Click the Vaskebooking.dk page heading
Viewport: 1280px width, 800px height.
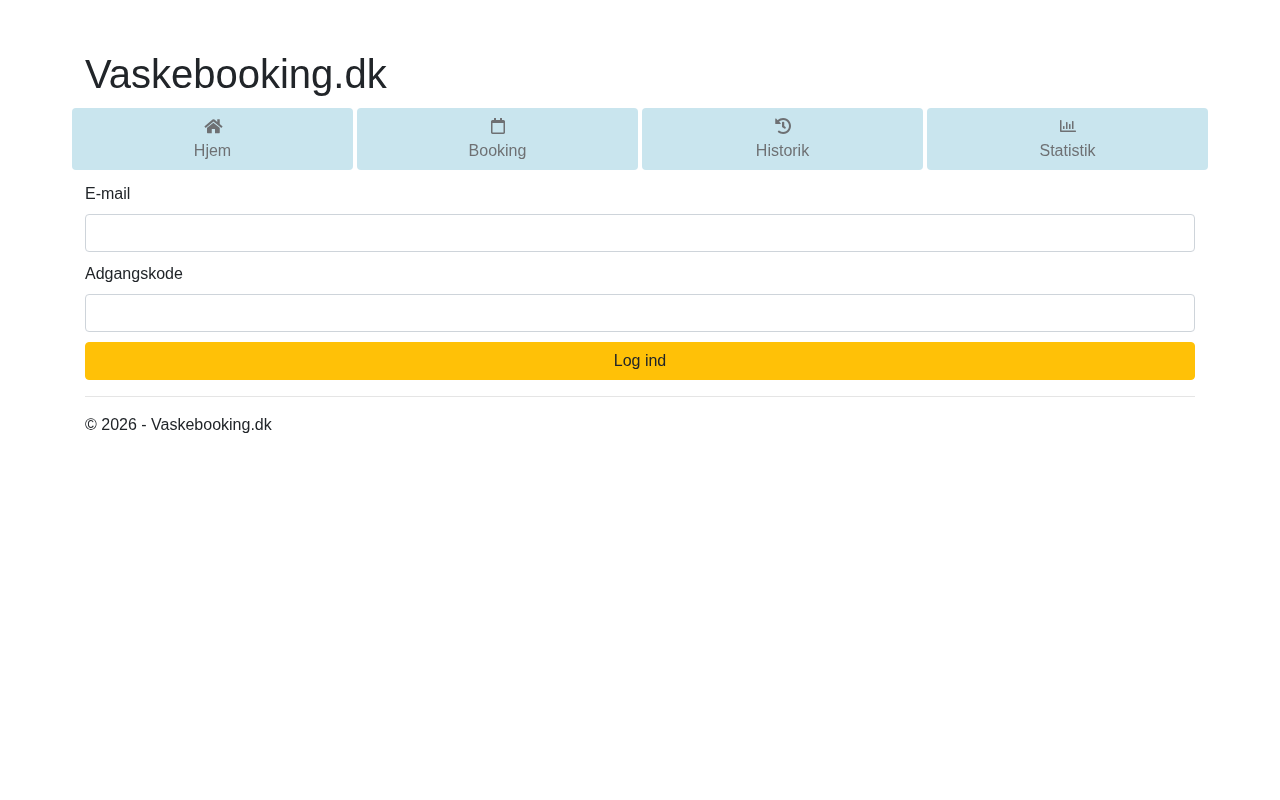coord(236,74)
